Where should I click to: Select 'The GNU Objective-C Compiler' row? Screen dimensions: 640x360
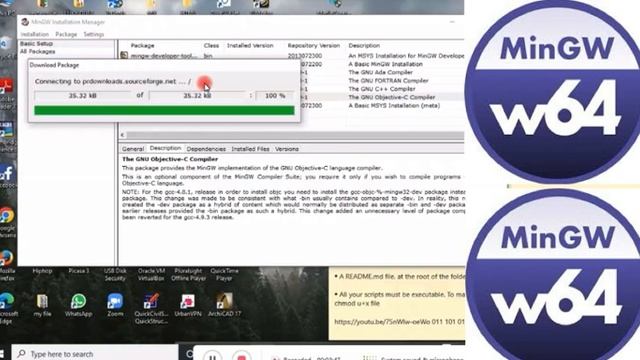point(392,97)
